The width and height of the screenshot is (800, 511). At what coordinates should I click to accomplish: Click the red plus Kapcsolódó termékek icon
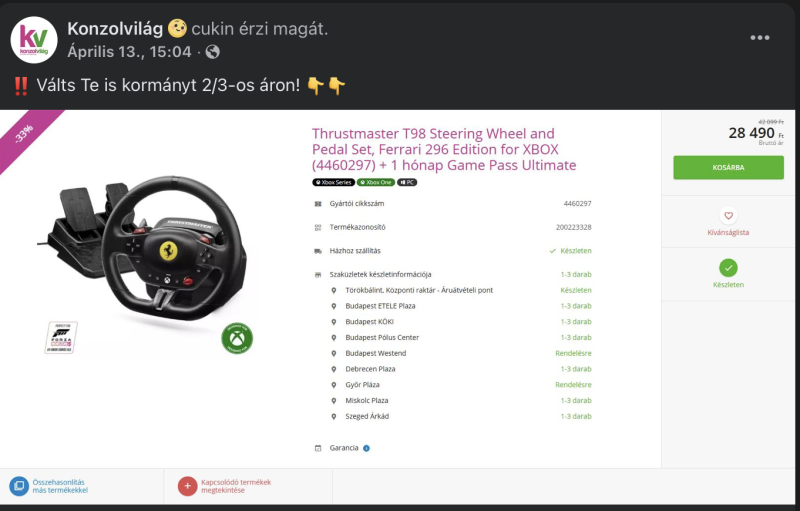tap(187, 486)
